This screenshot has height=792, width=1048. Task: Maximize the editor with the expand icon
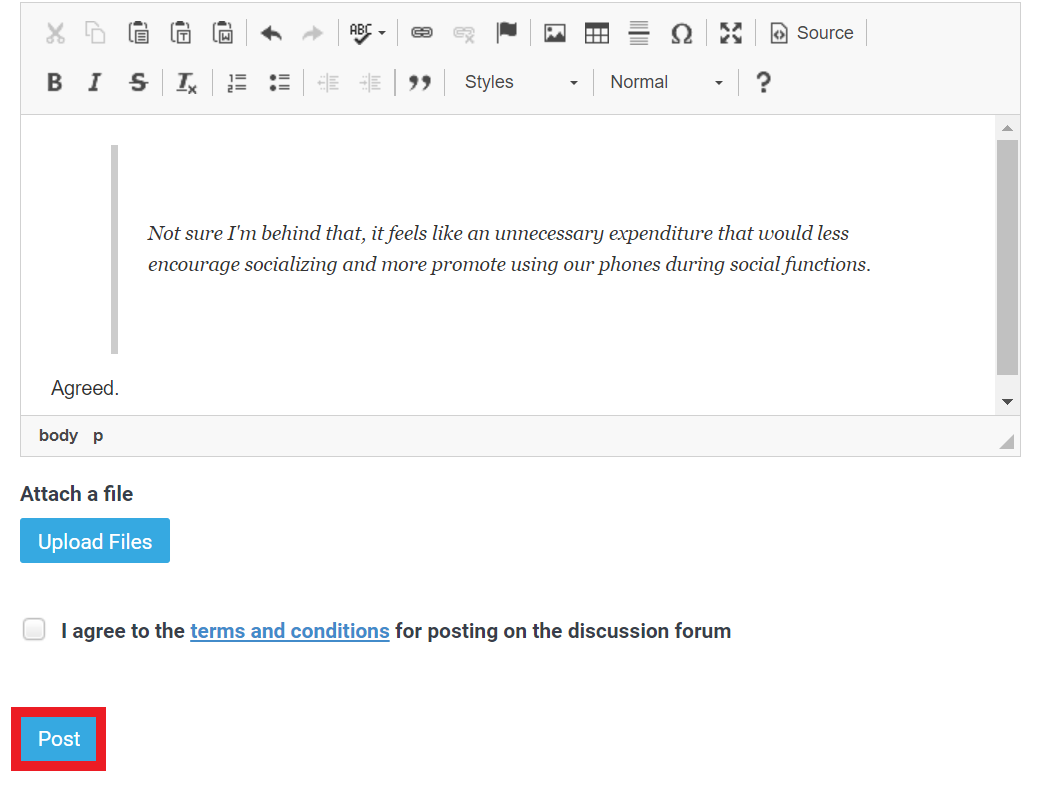[x=731, y=33]
